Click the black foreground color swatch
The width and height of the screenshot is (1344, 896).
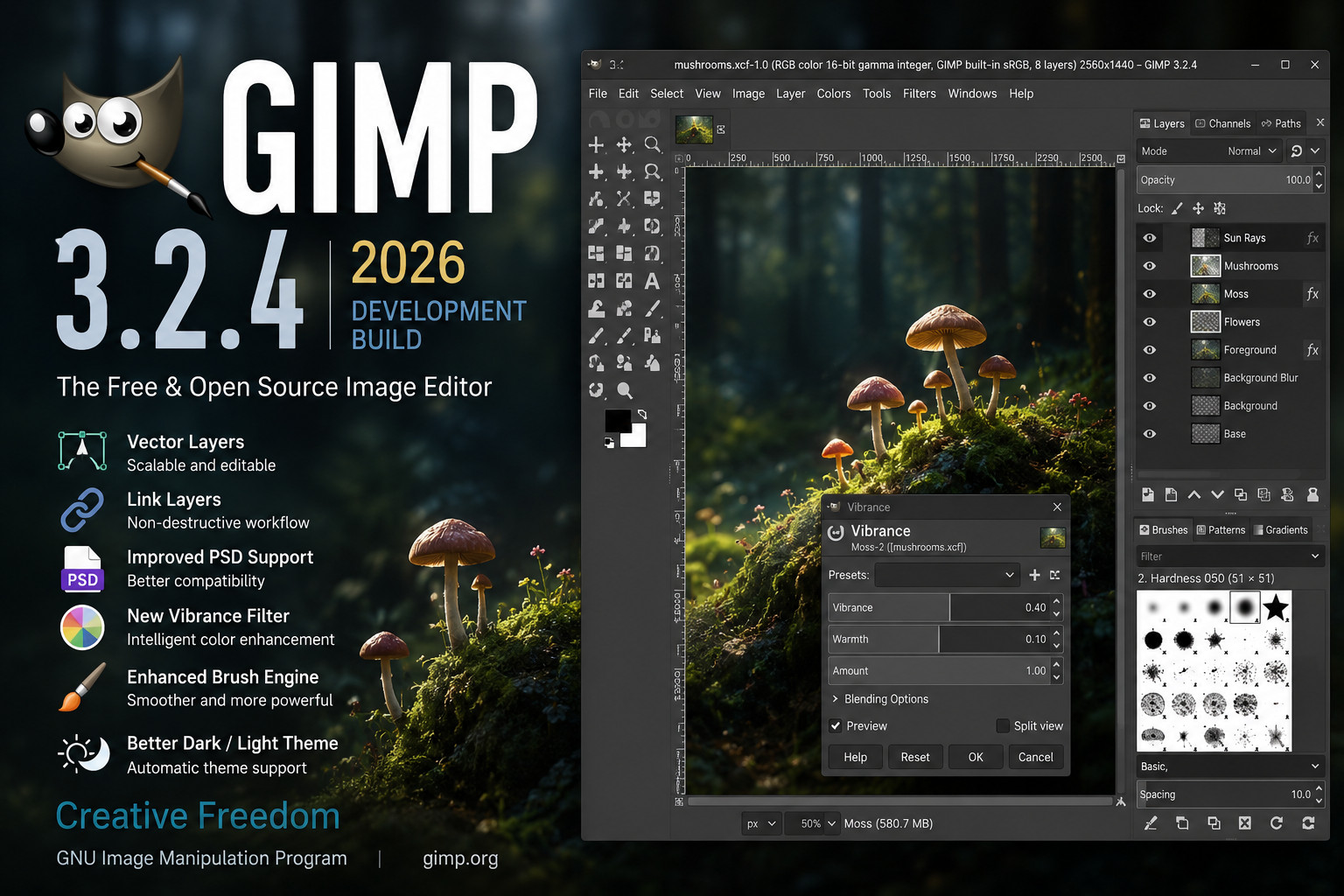coord(618,421)
